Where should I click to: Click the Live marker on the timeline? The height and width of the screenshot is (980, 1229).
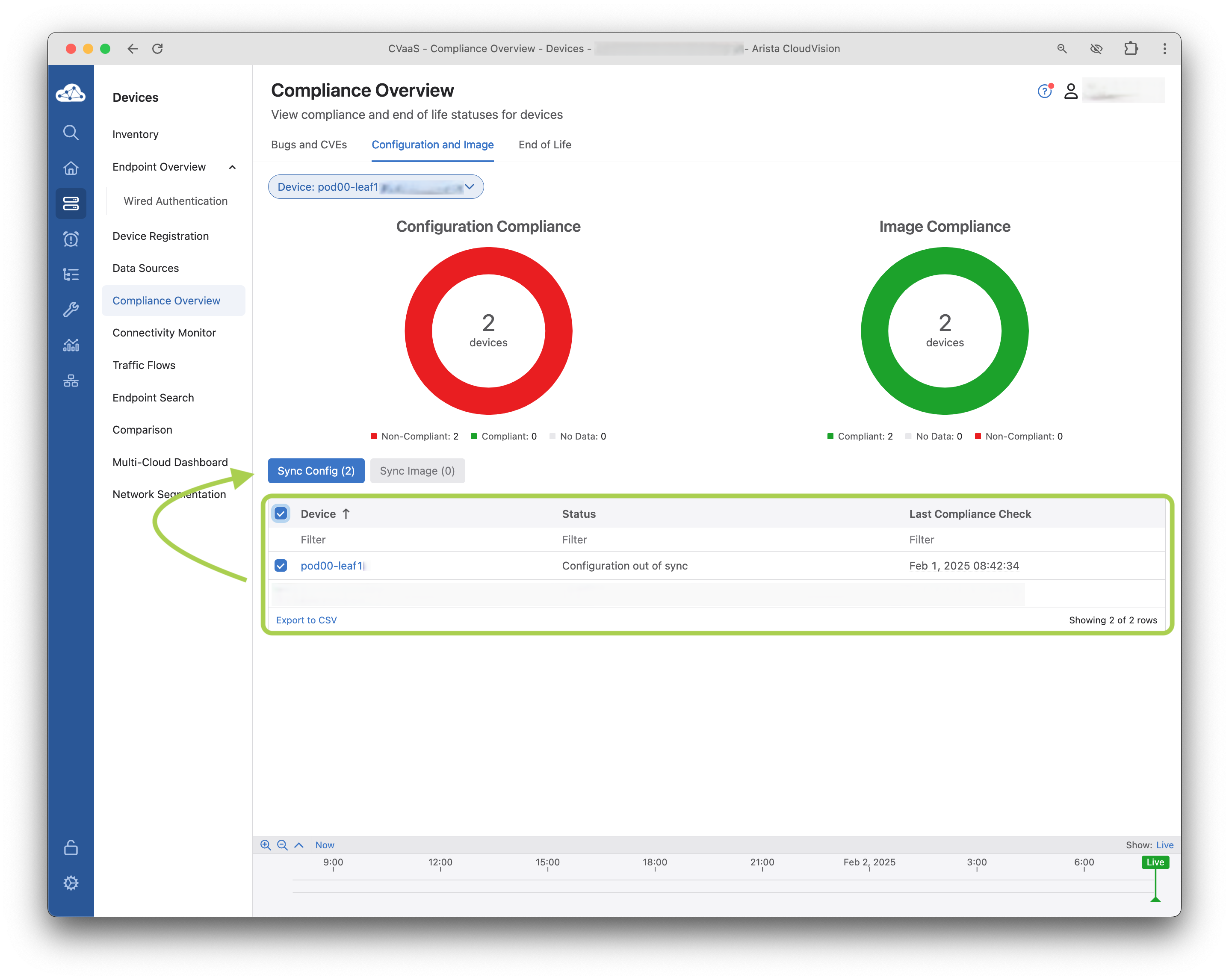(x=1155, y=862)
